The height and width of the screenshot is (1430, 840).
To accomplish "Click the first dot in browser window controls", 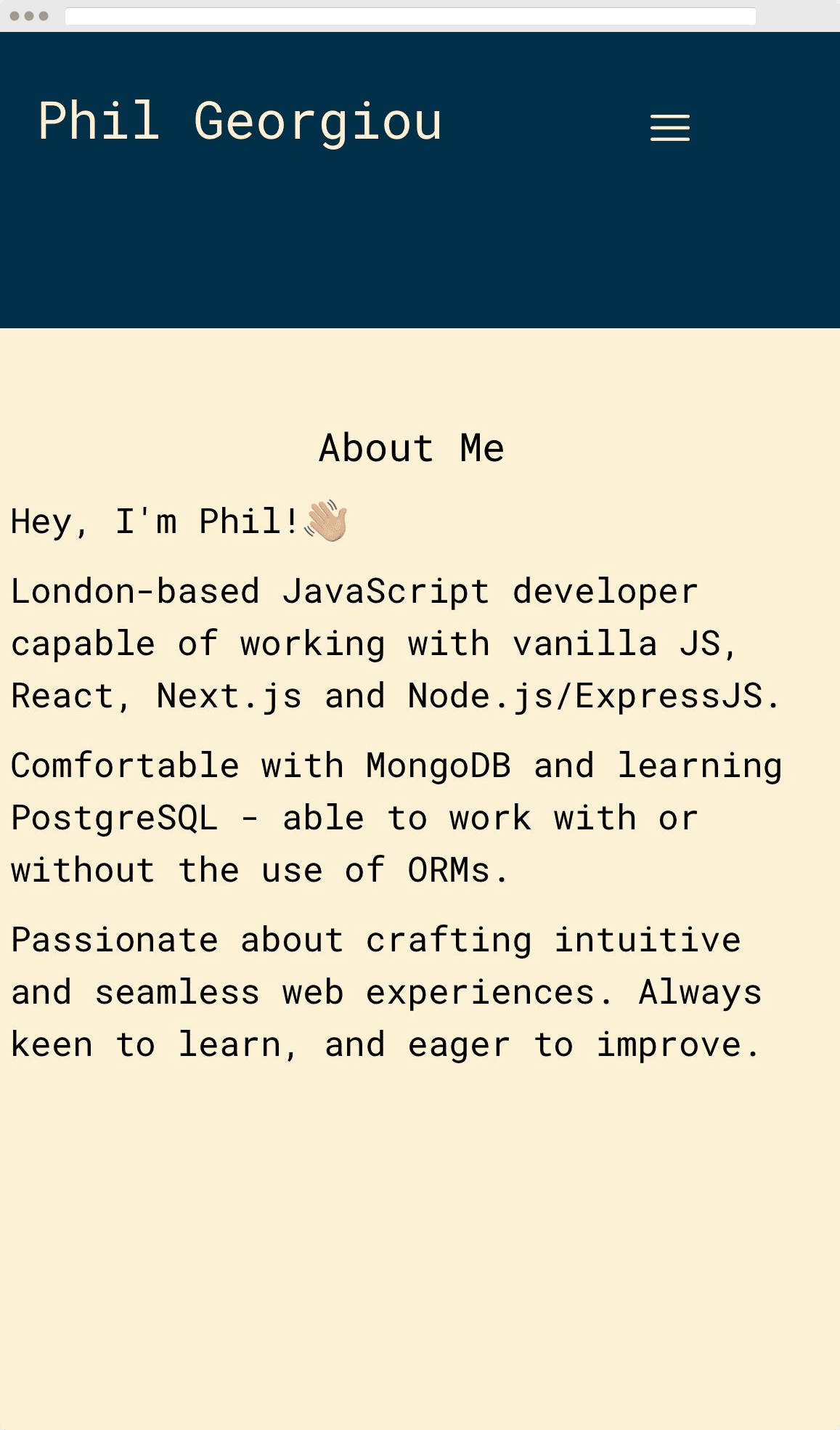I will (15, 16).
